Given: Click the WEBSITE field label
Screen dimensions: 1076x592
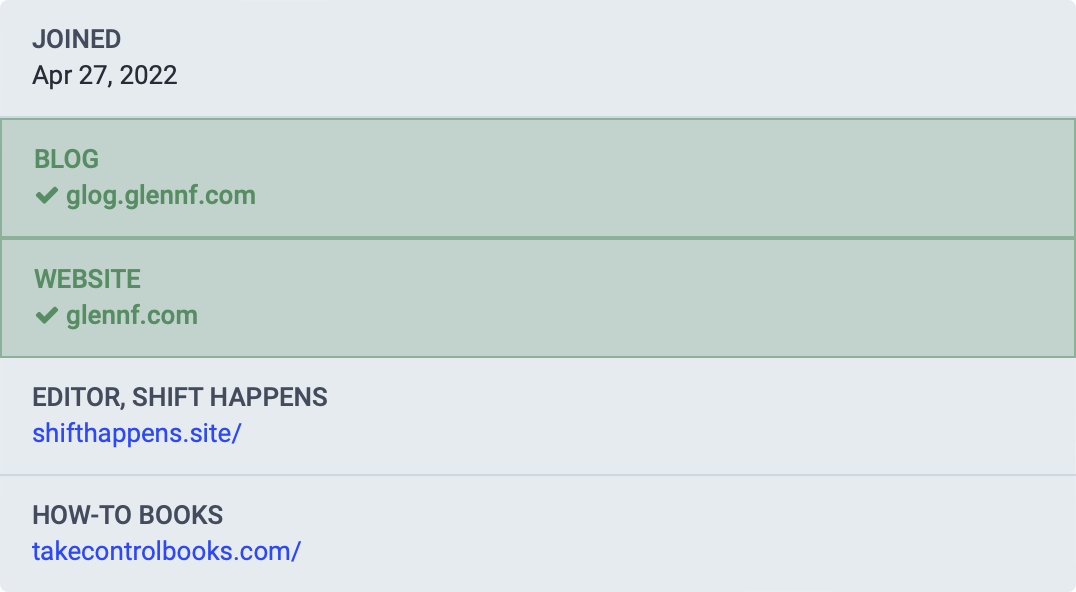Looking at the screenshot, I should [88, 279].
